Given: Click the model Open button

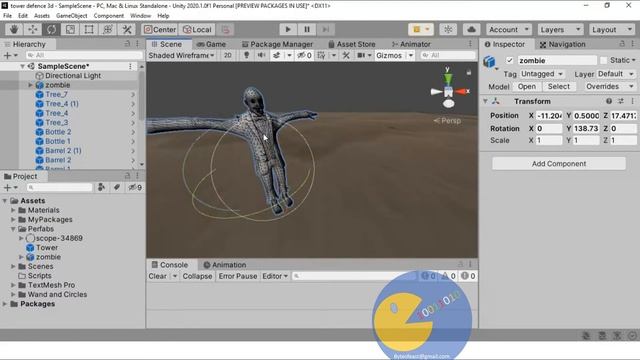Looking at the screenshot, I should click(527, 87).
